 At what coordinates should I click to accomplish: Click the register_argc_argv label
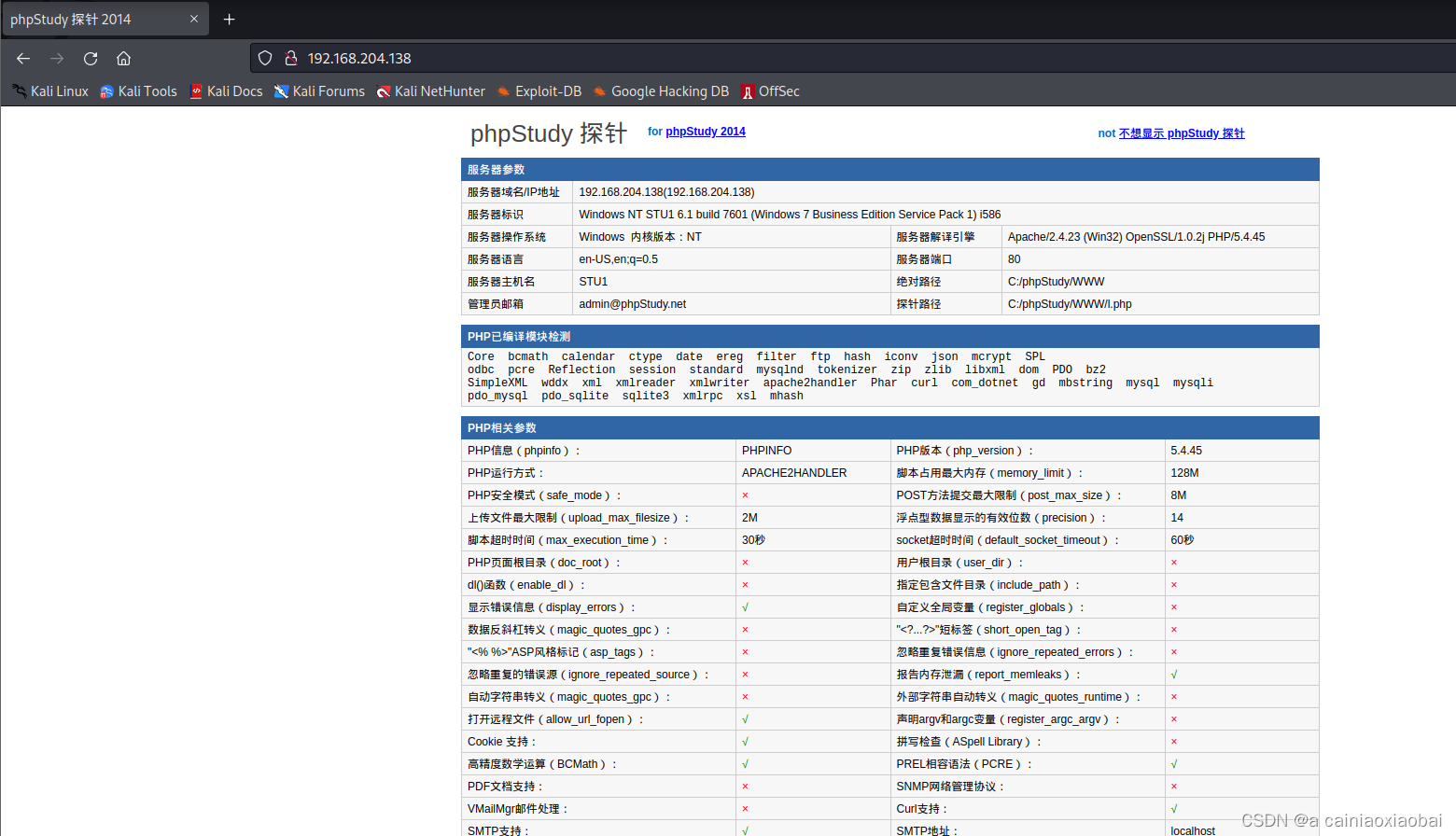click(1008, 719)
